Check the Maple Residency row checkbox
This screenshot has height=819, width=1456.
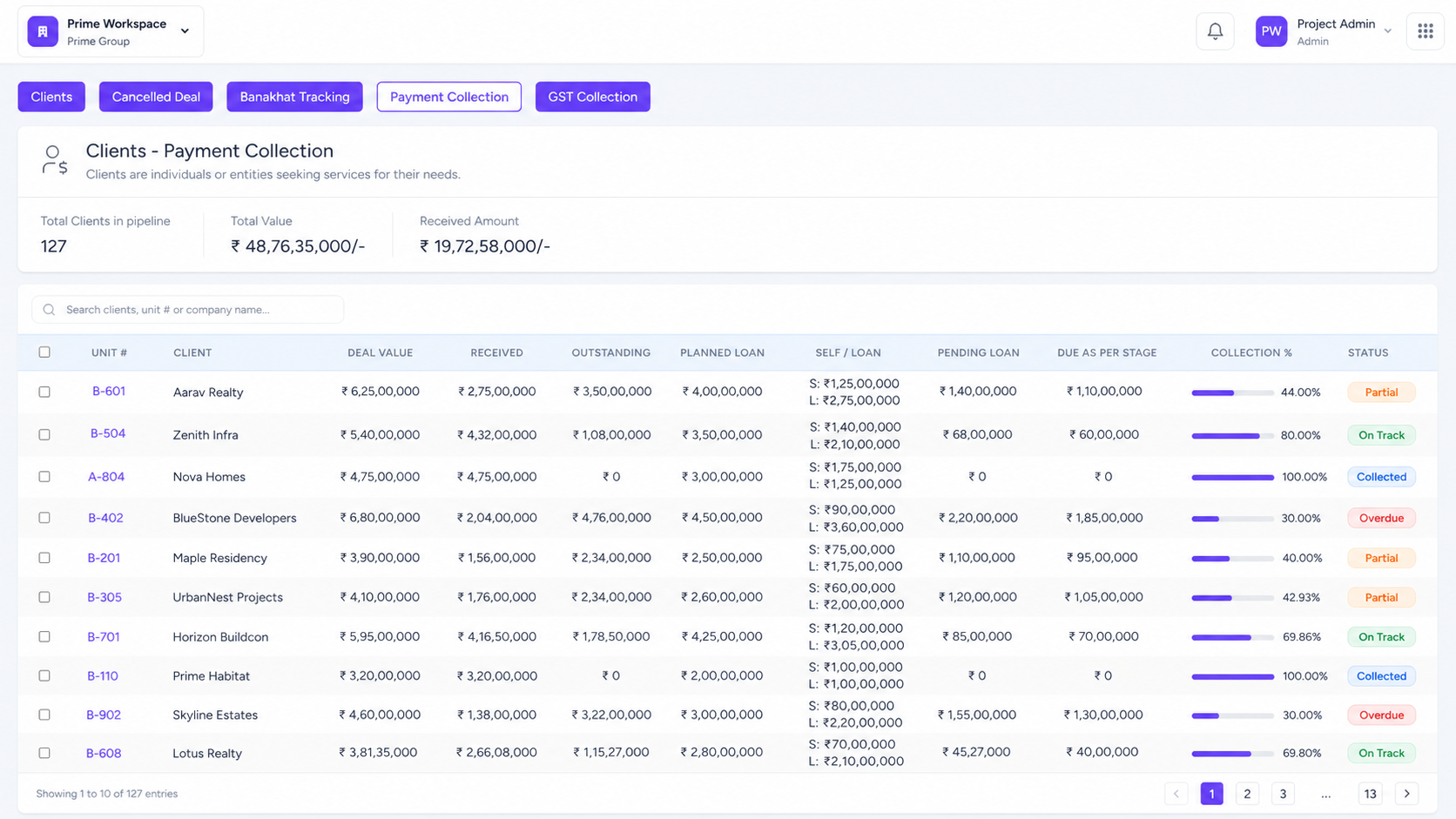tap(44, 558)
